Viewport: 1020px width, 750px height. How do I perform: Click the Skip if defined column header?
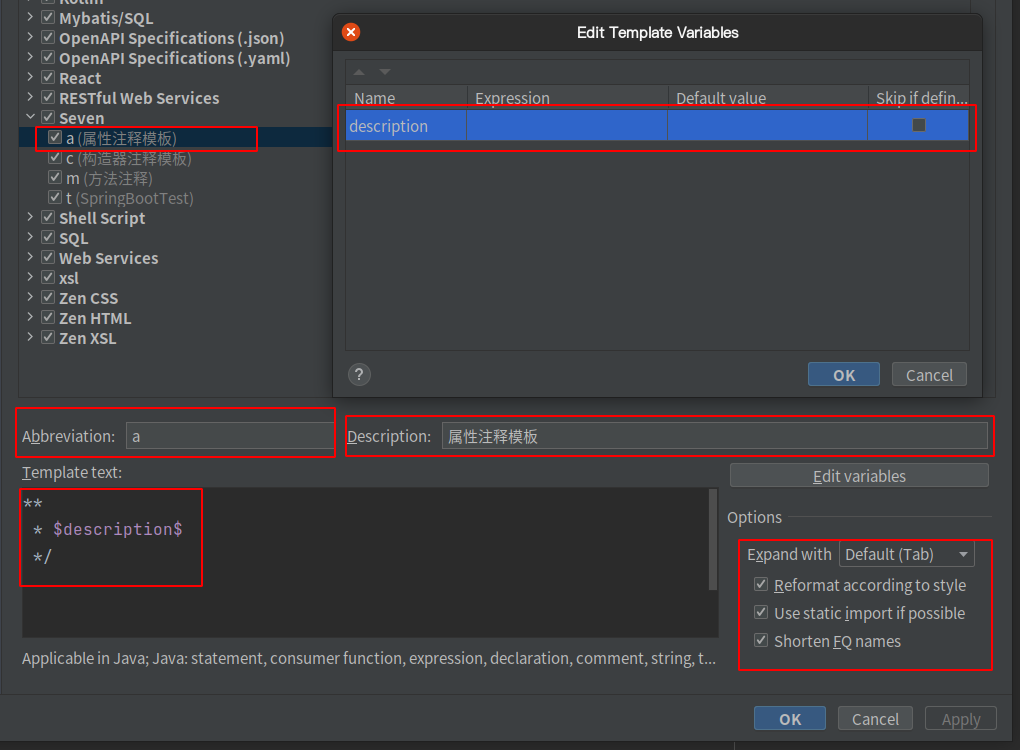(919, 98)
